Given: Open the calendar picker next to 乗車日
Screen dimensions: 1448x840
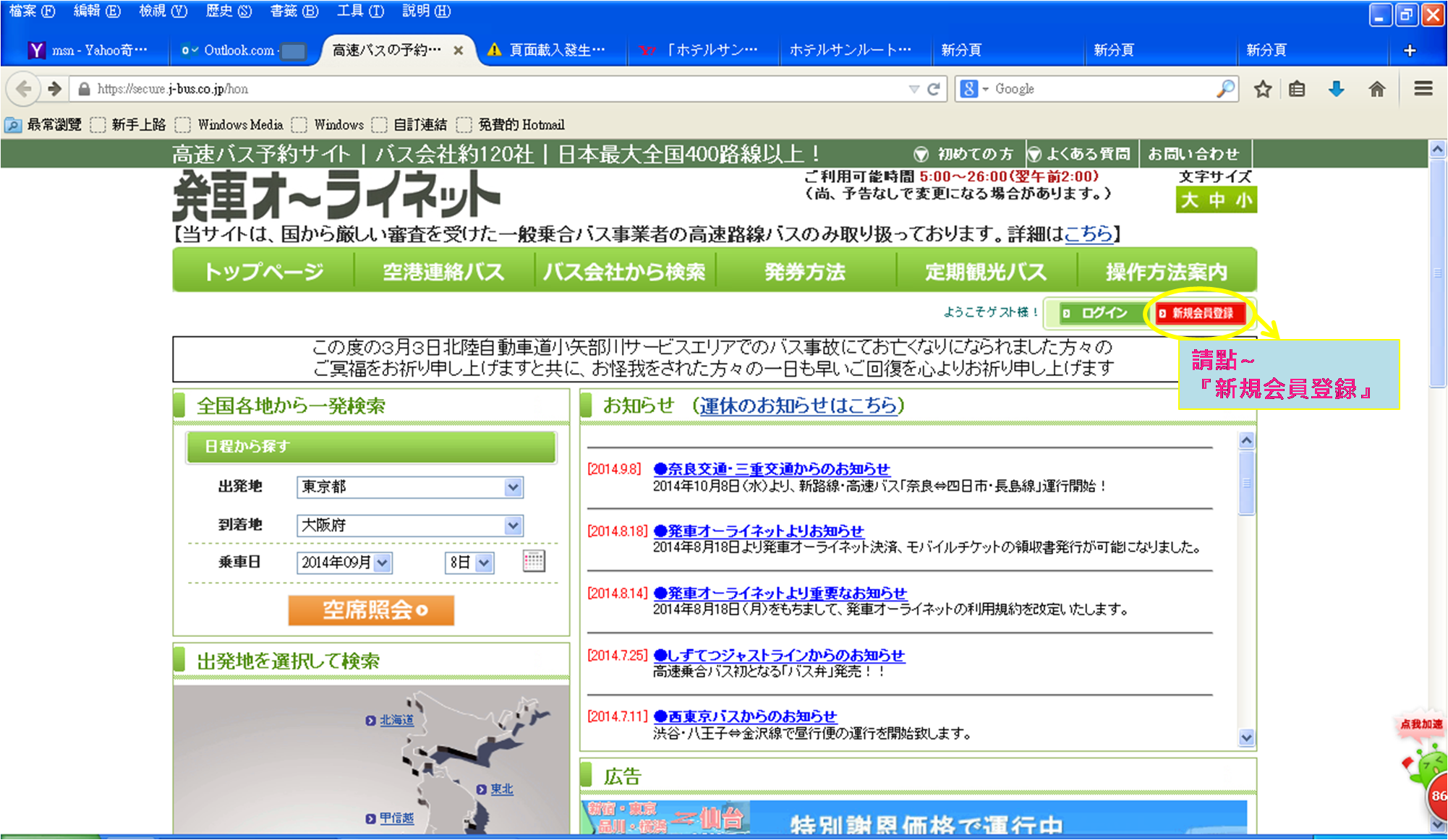Looking at the screenshot, I should [x=534, y=561].
